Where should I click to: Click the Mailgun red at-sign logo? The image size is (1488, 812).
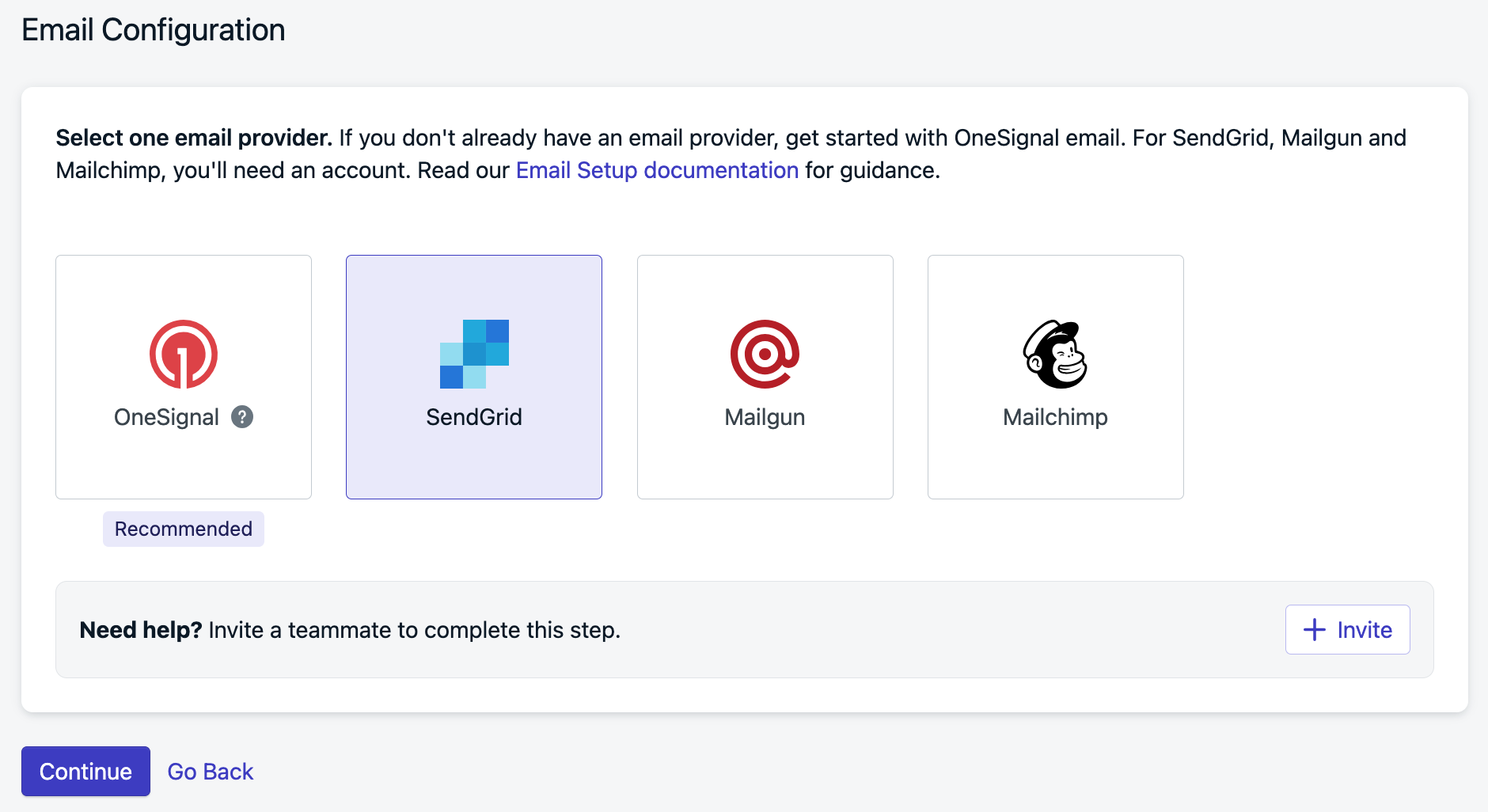[765, 354]
